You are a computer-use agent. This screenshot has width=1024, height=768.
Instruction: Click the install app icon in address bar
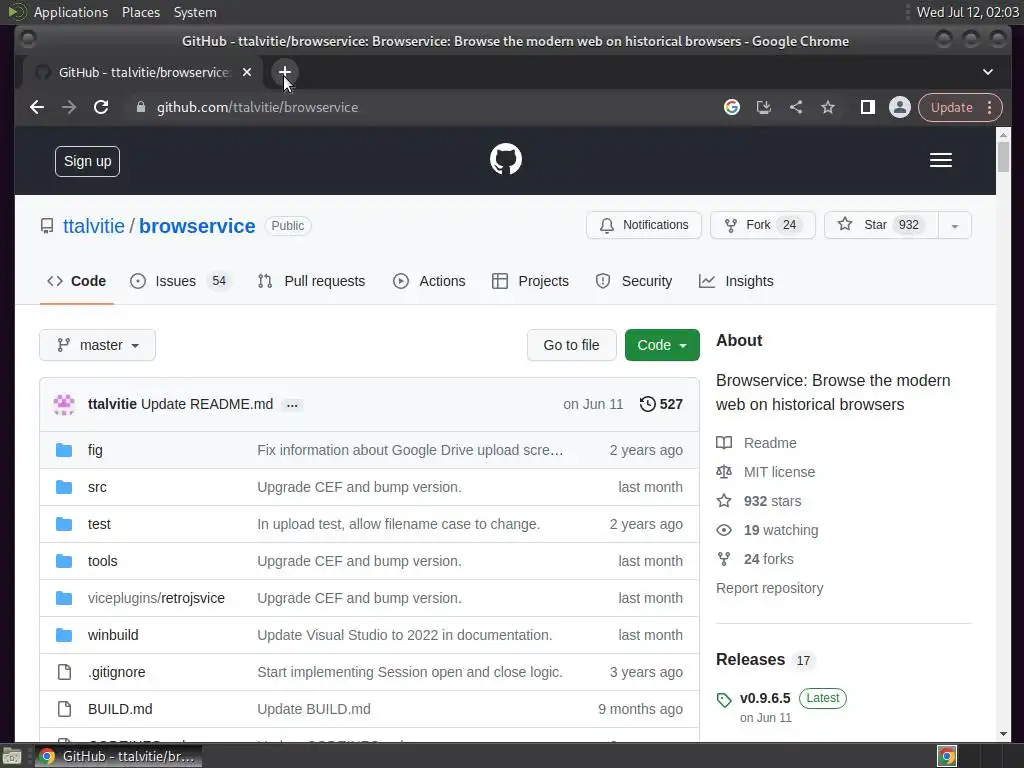763,107
